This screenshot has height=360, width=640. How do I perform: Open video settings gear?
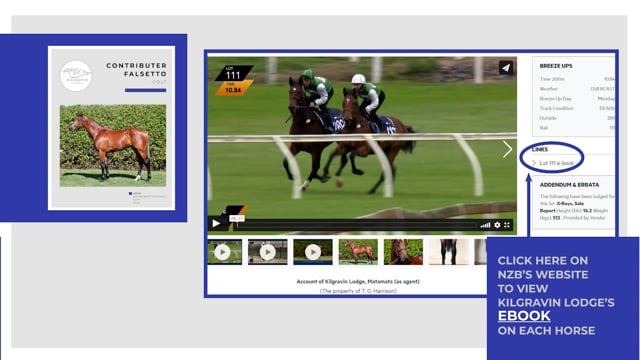tap(497, 225)
